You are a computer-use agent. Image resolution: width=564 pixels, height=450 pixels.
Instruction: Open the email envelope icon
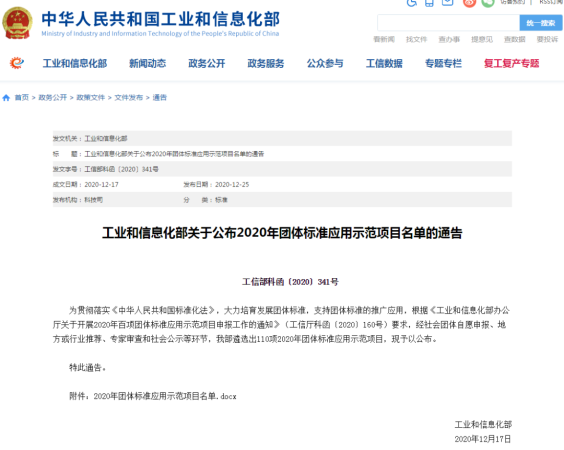447,3
